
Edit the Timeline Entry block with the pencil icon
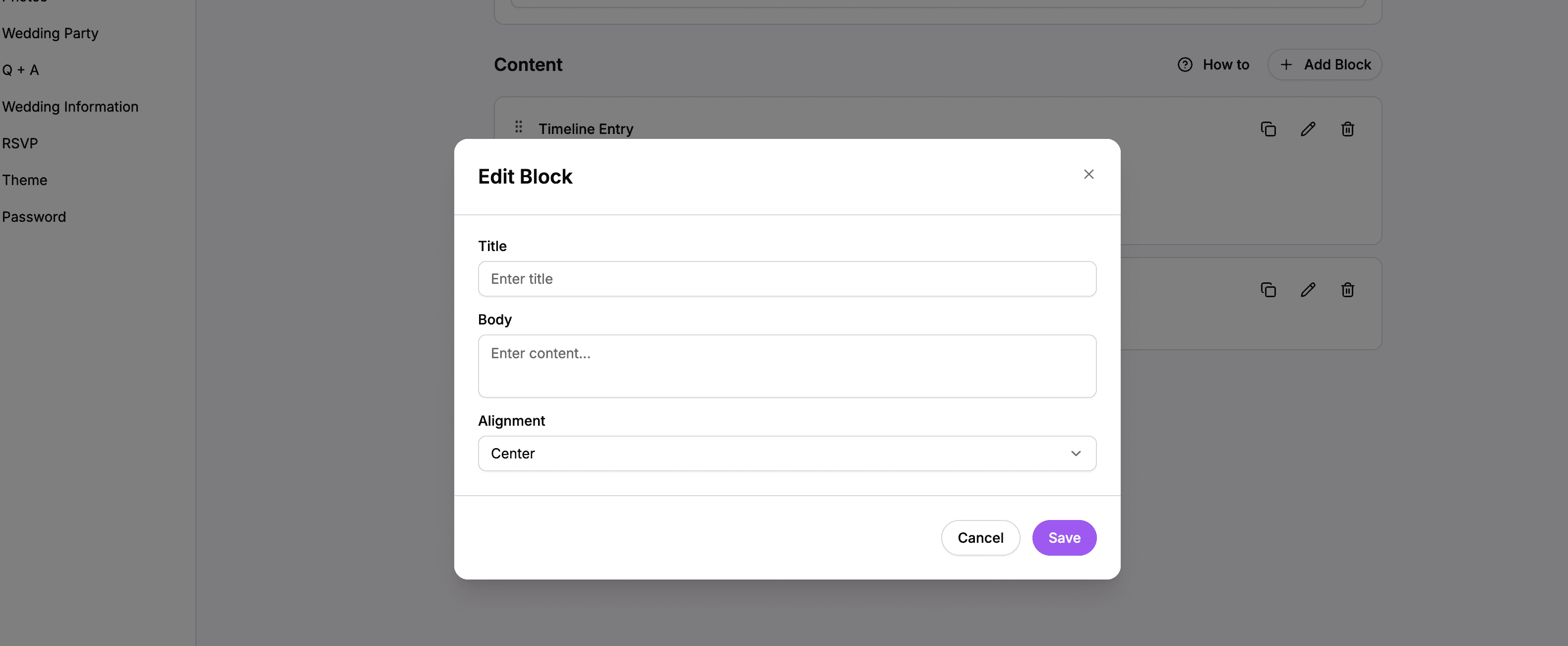pyautogui.click(x=1308, y=129)
